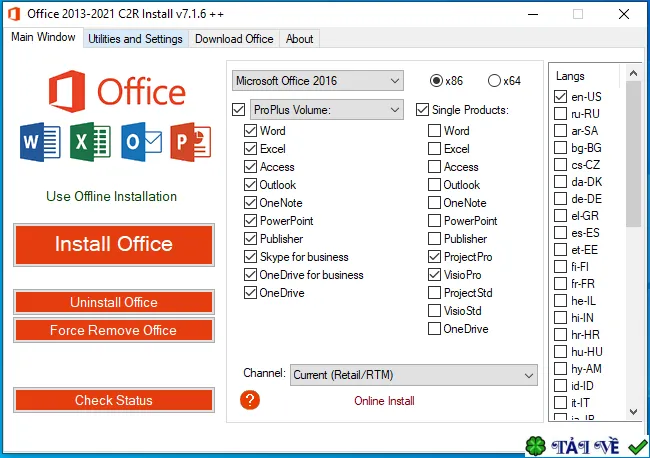
Task: Check PowerPoint under Single Products
Action: tap(434, 221)
